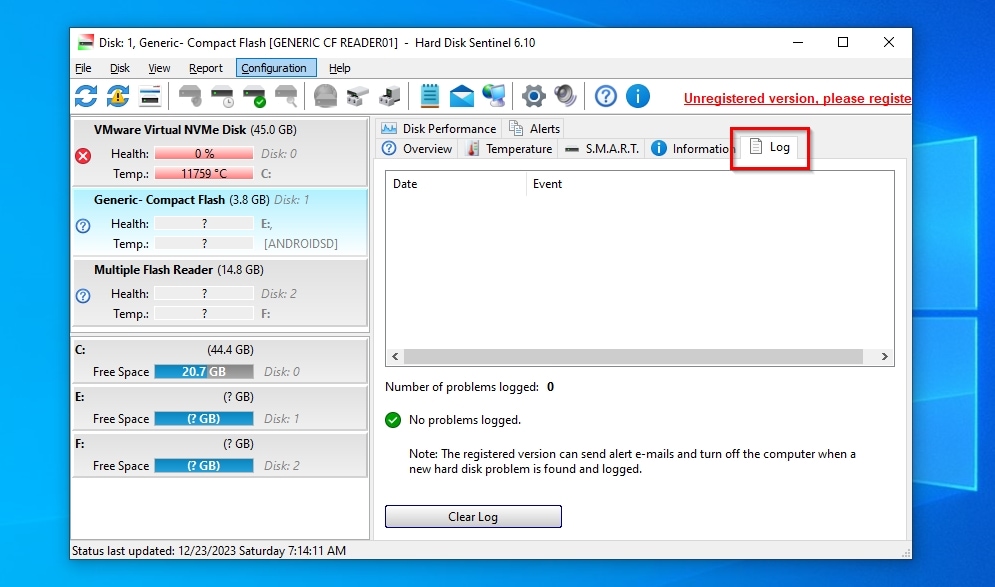The height and width of the screenshot is (587, 995).
Task: Click the gray hard disk dome icon
Action: click(326, 96)
